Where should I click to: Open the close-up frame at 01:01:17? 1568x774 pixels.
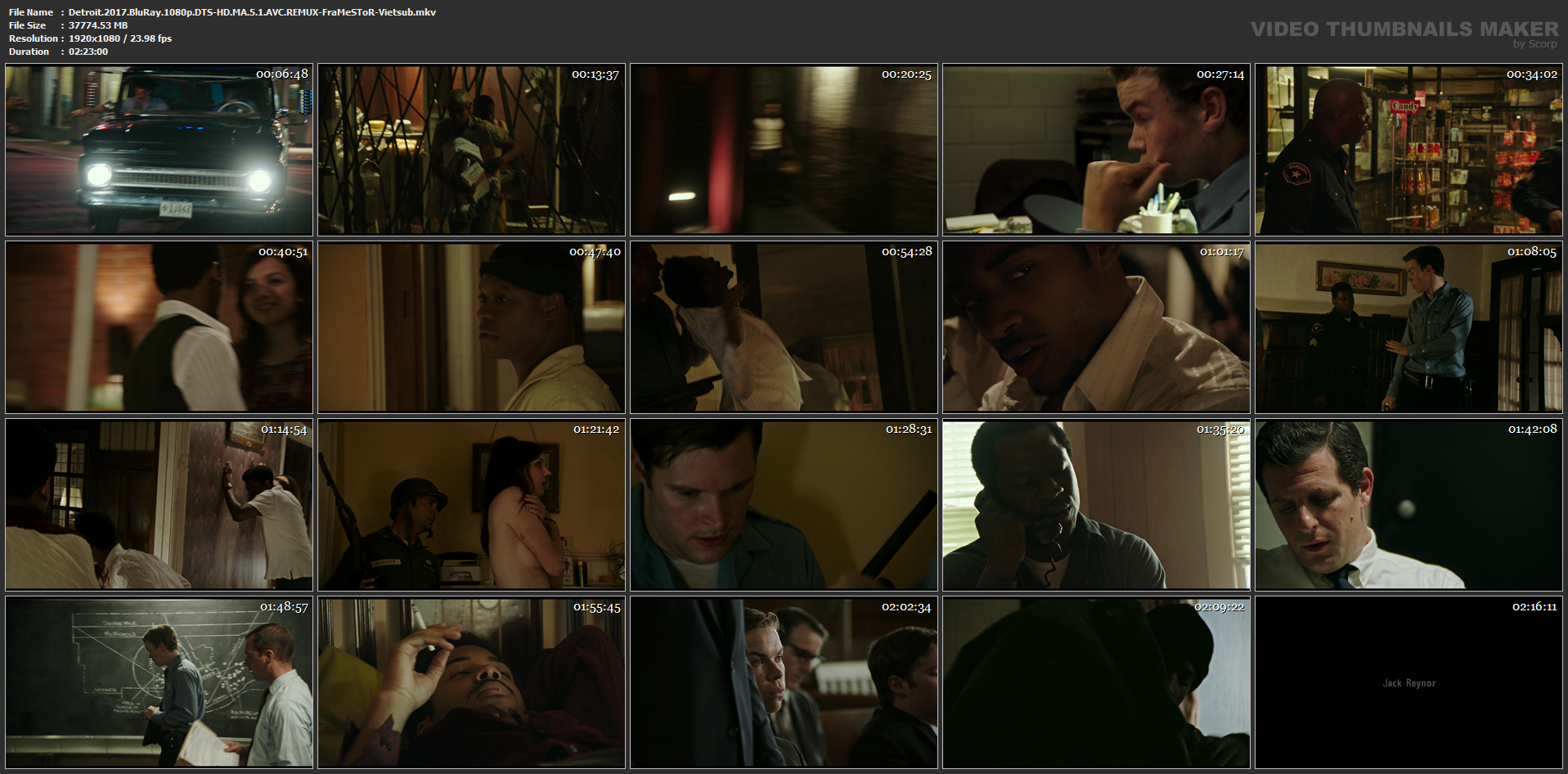tap(1096, 327)
